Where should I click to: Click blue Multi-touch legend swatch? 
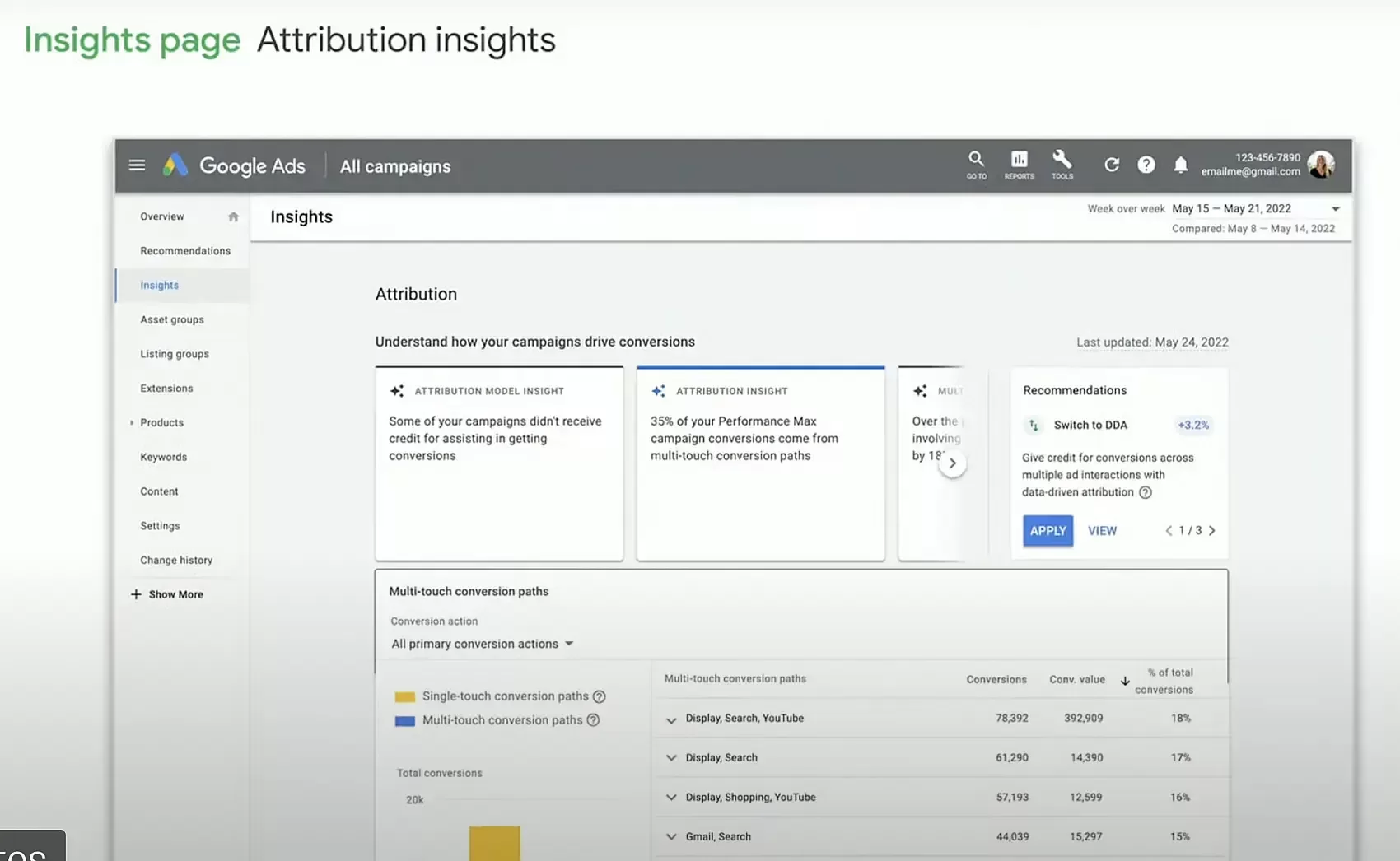[404, 721]
